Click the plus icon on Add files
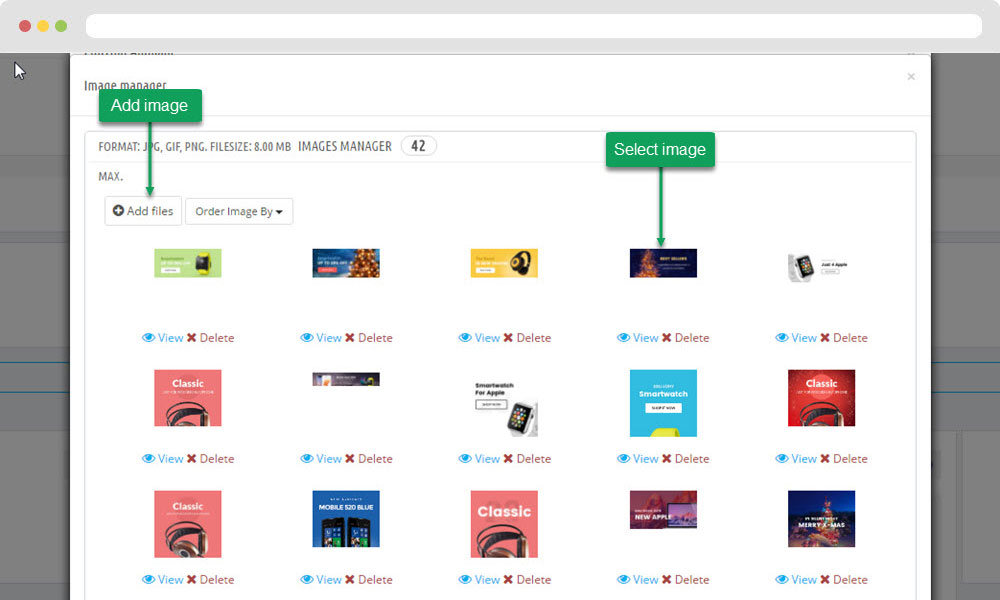The image size is (1000, 600). pyautogui.click(x=118, y=211)
